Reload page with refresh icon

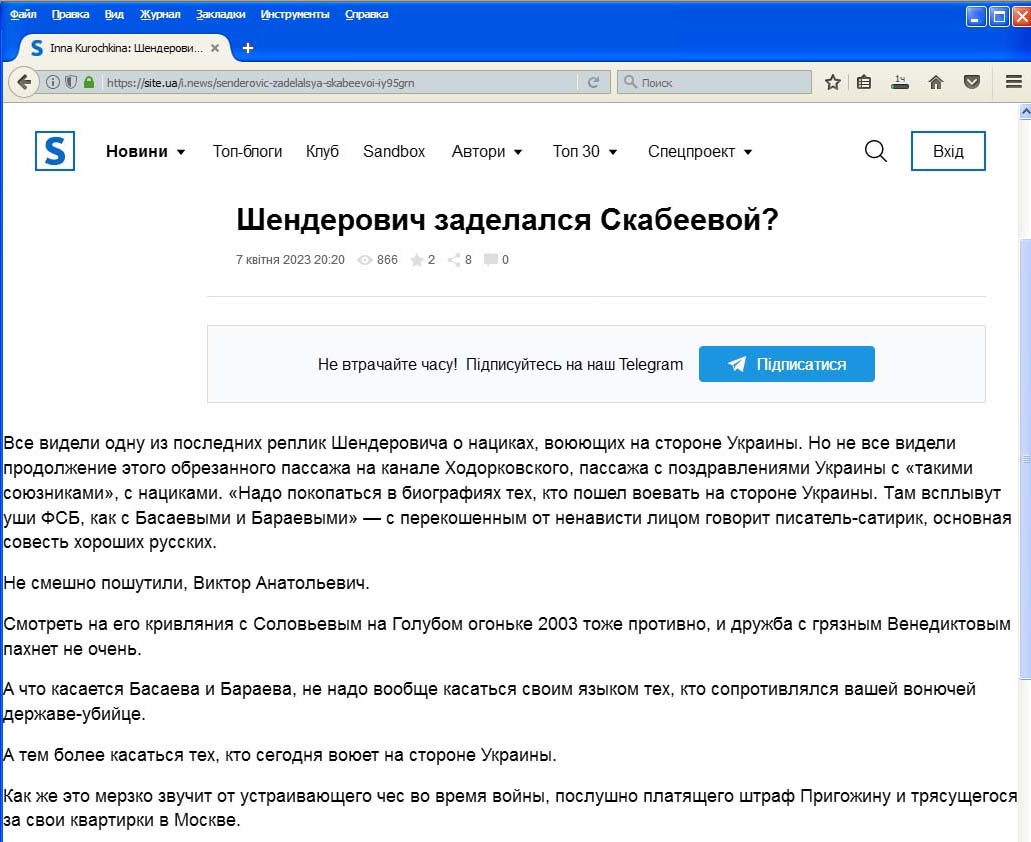click(x=593, y=82)
